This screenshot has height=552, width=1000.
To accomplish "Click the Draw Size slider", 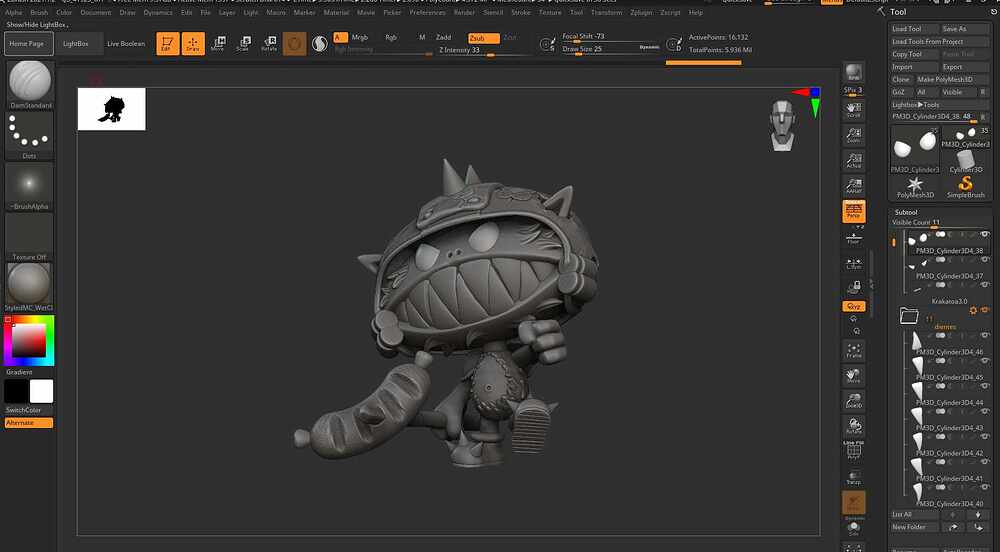I will (x=610, y=49).
